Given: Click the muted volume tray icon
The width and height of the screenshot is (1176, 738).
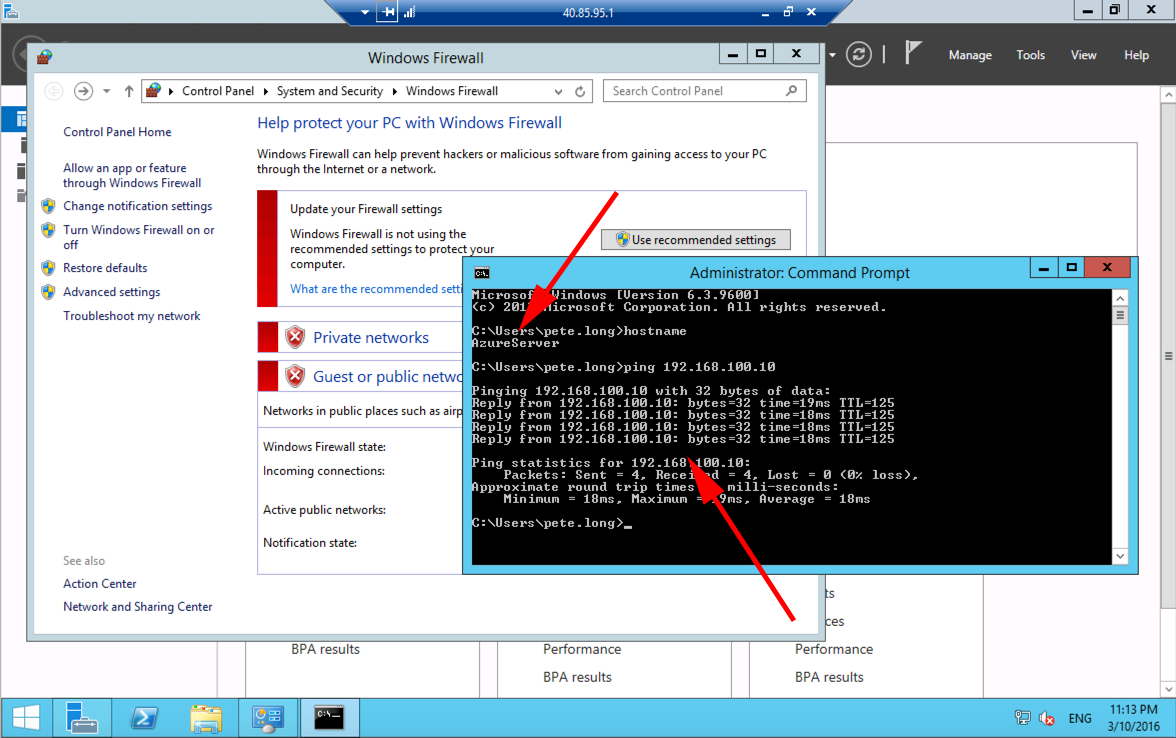Looking at the screenshot, I should click(1047, 718).
